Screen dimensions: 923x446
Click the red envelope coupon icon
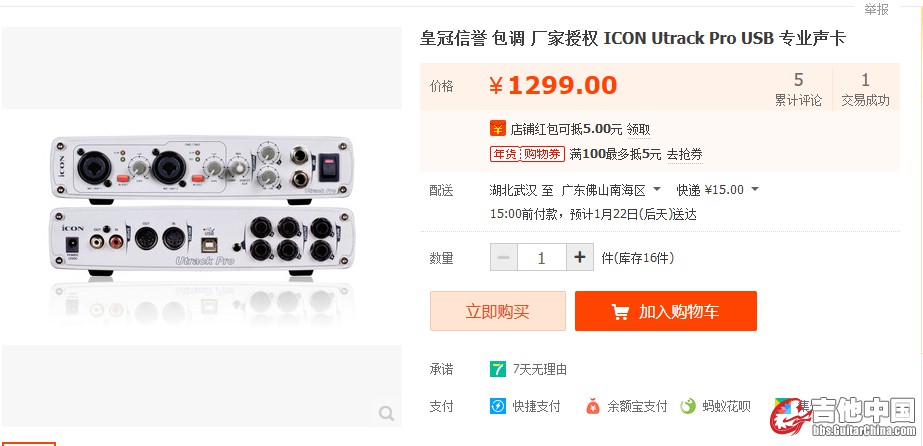click(x=497, y=128)
